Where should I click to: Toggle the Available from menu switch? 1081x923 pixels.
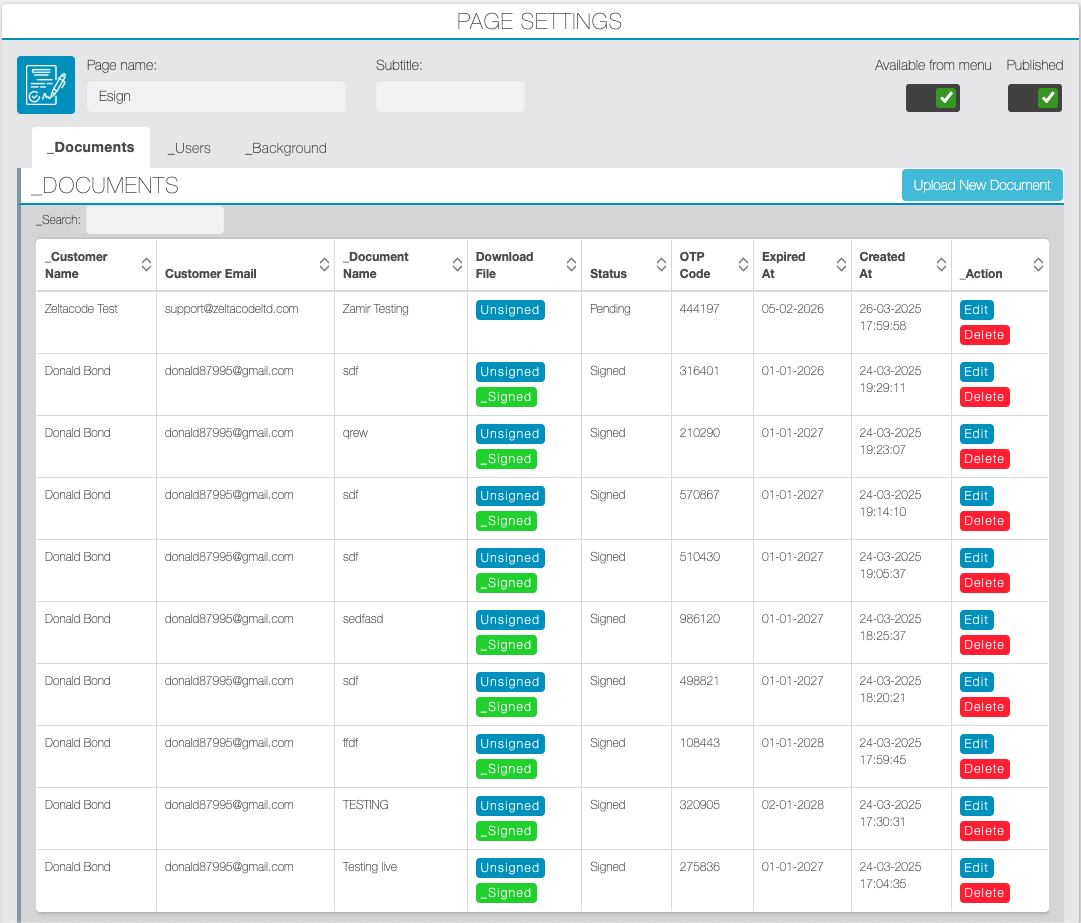pos(932,98)
